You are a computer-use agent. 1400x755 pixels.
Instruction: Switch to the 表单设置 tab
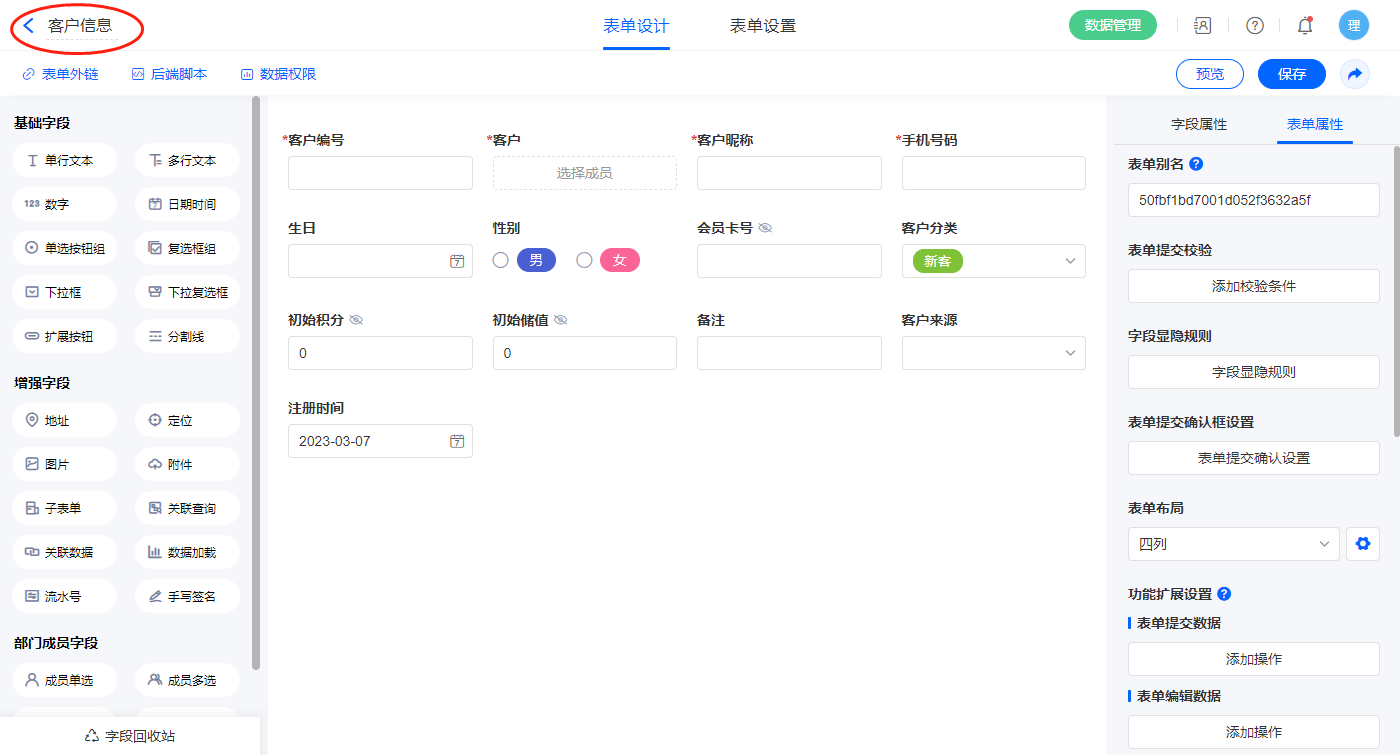coord(762,26)
